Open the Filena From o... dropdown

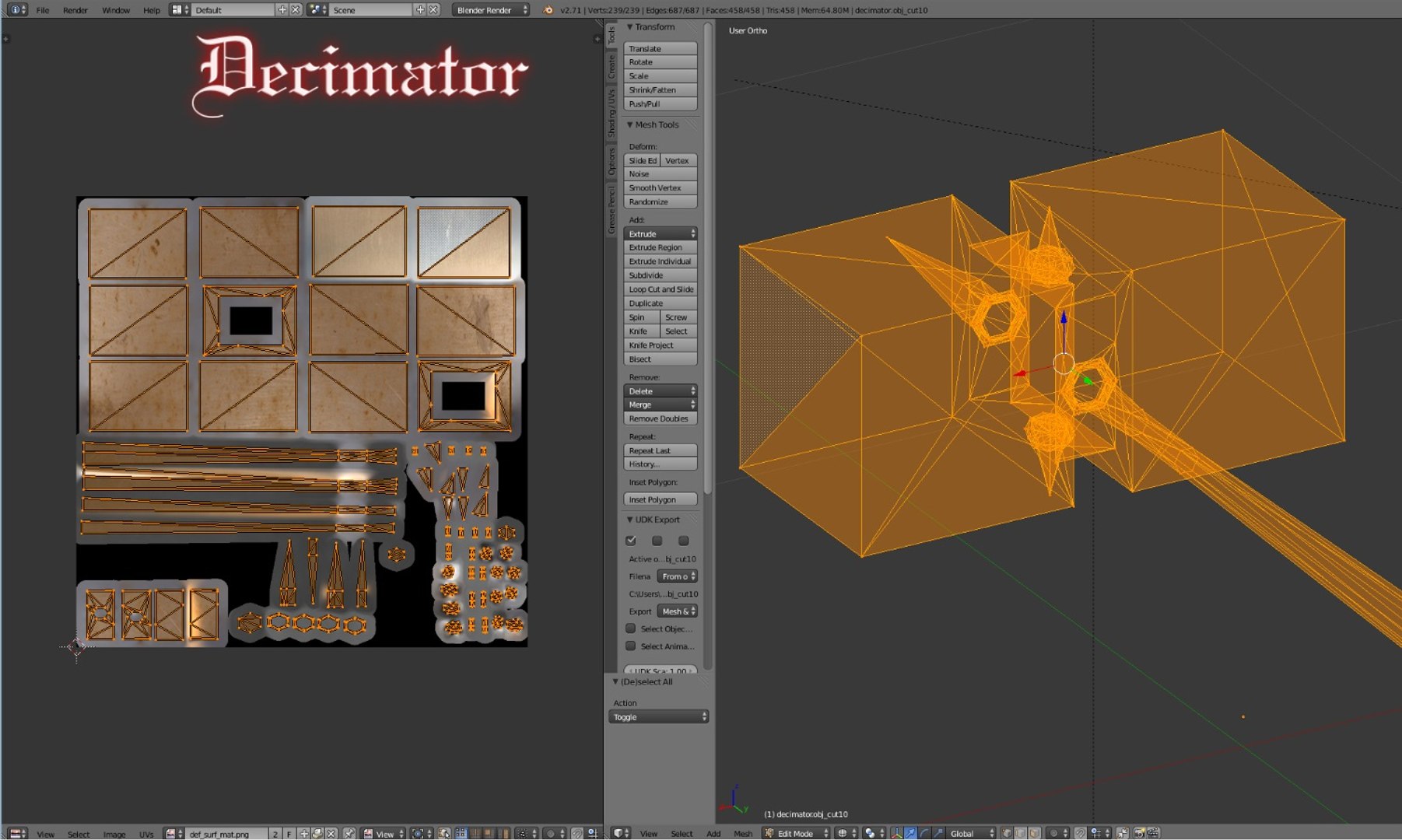(677, 576)
